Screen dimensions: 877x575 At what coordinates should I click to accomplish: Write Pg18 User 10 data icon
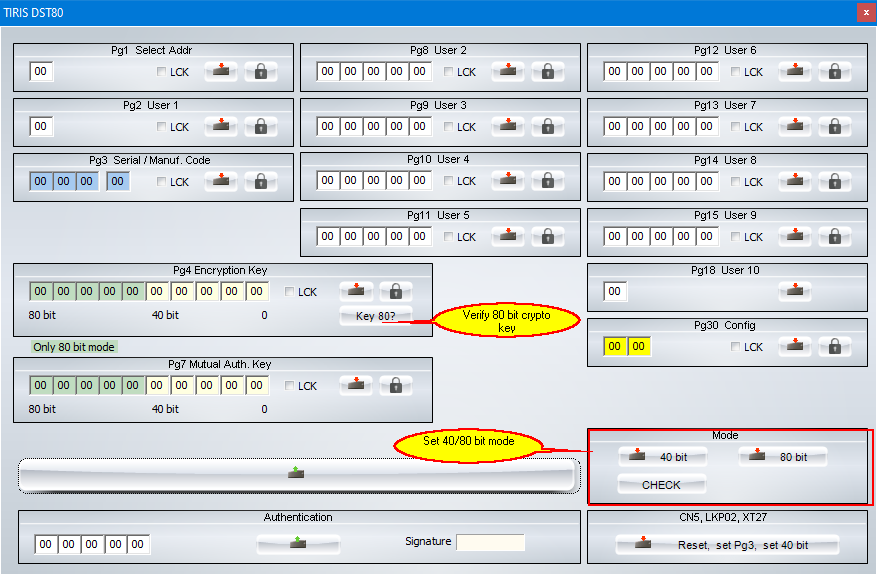(x=795, y=291)
